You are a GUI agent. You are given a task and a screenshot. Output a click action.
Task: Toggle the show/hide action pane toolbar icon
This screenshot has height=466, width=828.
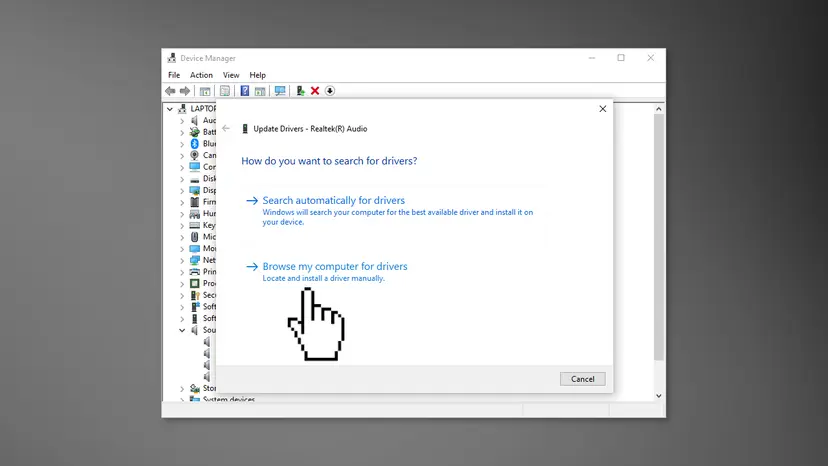click(x=260, y=91)
